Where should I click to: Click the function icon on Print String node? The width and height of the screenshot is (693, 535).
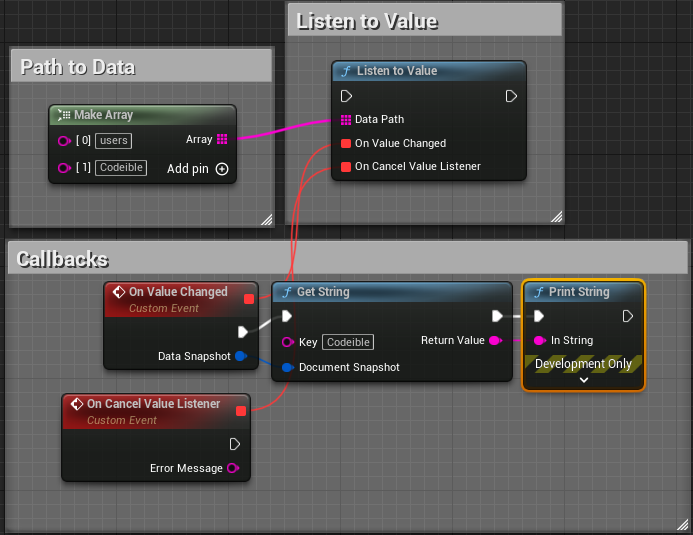pyautogui.click(x=539, y=292)
